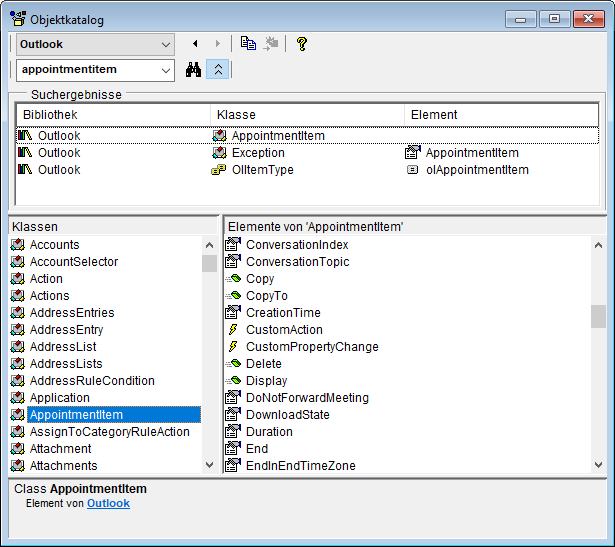615x547 pixels.
Task: Select AssignToCategoryRuleAction in class list
Action: [109, 432]
